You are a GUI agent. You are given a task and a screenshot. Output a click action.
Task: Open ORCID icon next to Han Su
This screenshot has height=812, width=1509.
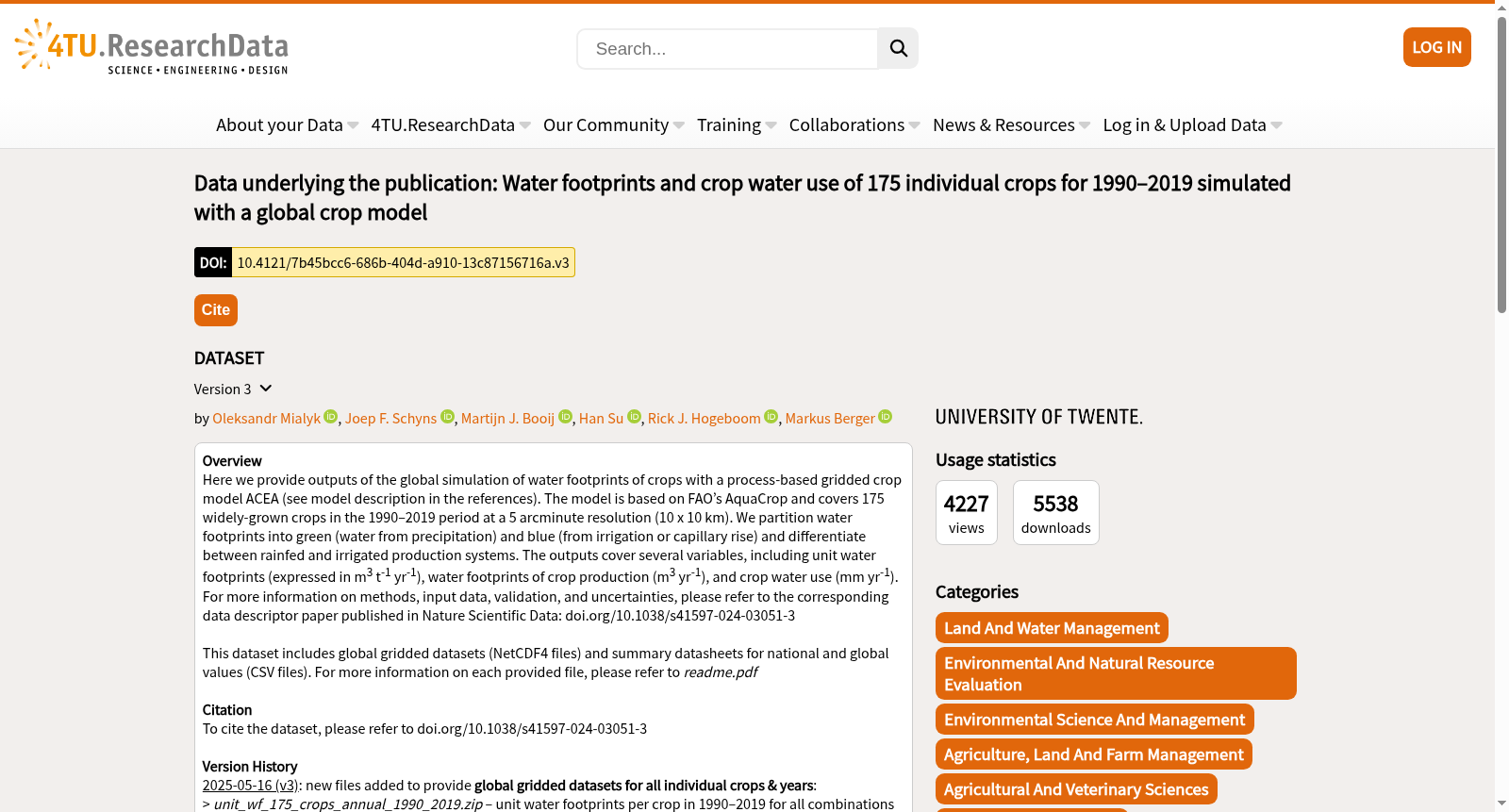(635, 417)
